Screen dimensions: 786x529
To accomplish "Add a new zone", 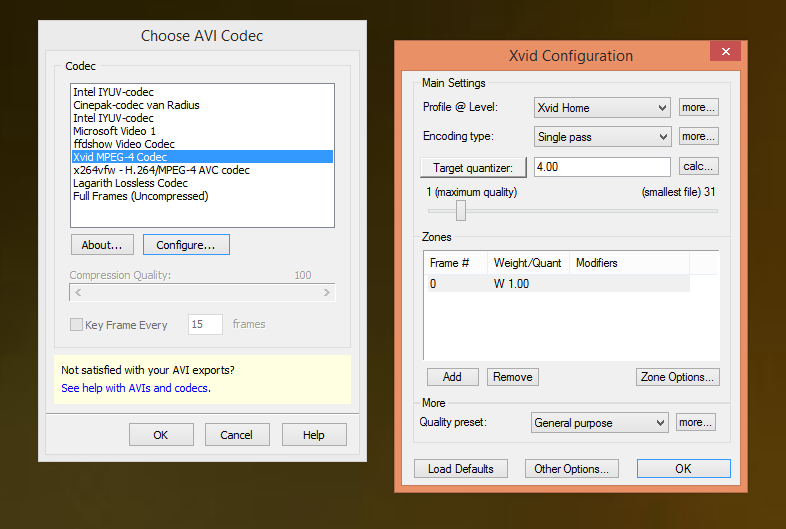I will pos(453,377).
